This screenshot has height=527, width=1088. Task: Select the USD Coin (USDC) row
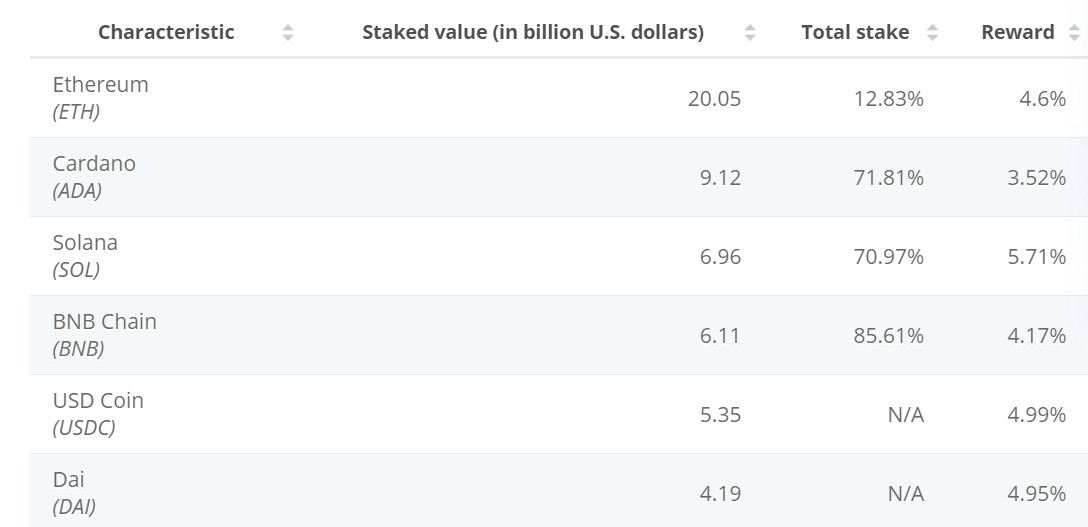(559, 414)
